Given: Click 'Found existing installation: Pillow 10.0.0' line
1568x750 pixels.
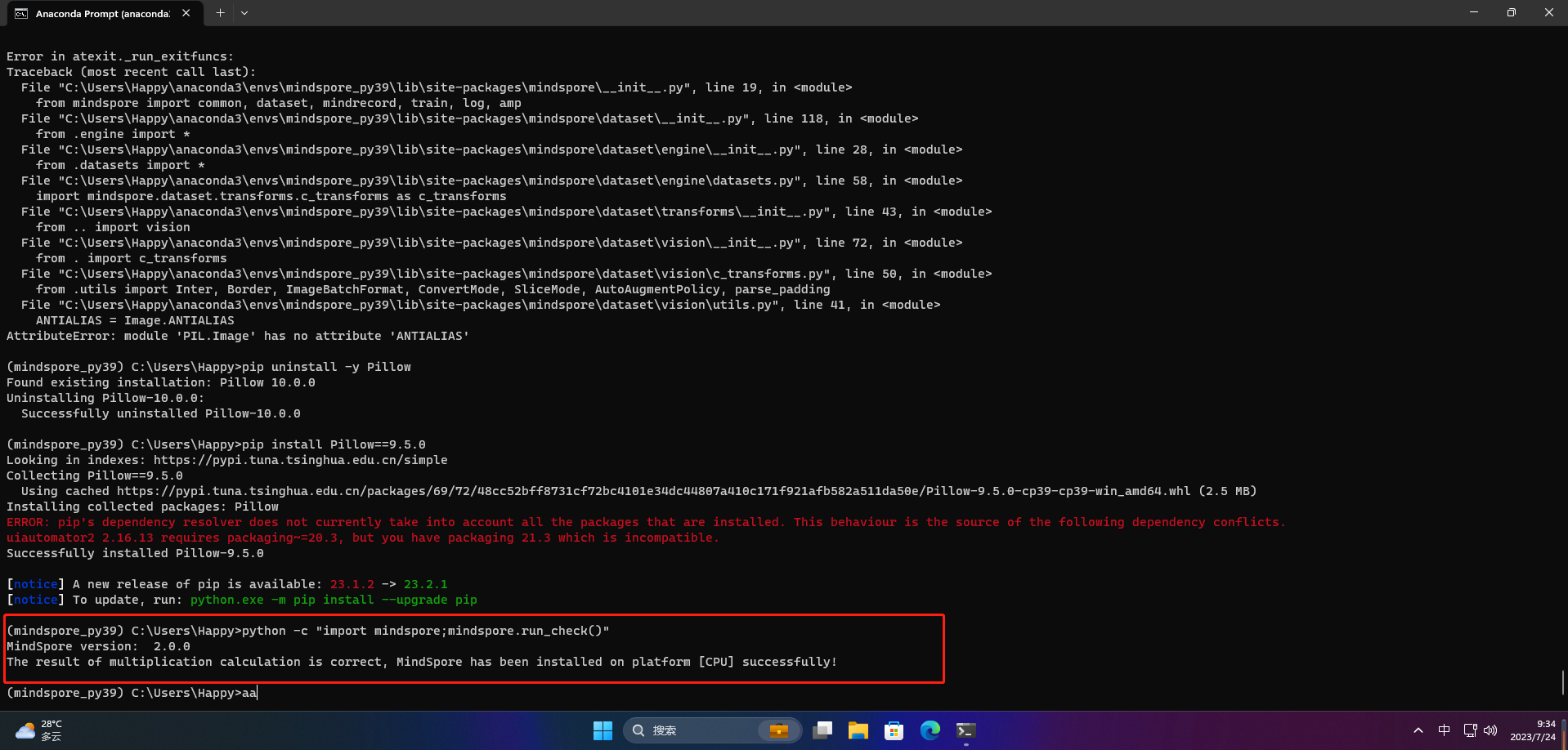Looking at the screenshot, I should (161, 382).
